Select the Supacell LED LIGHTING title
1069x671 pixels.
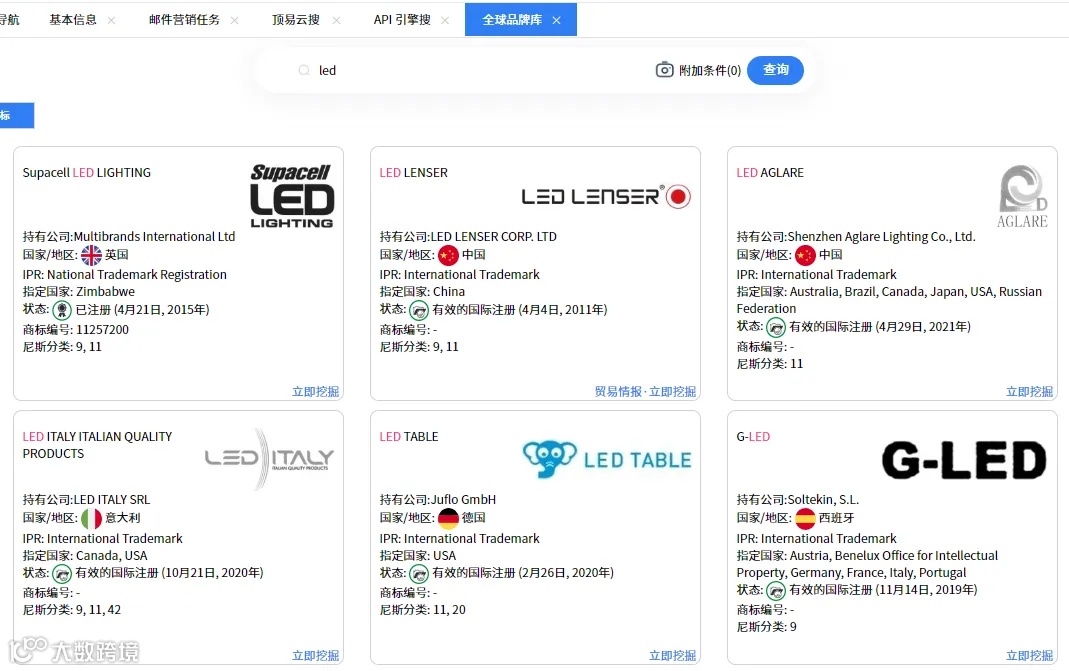(x=87, y=173)
